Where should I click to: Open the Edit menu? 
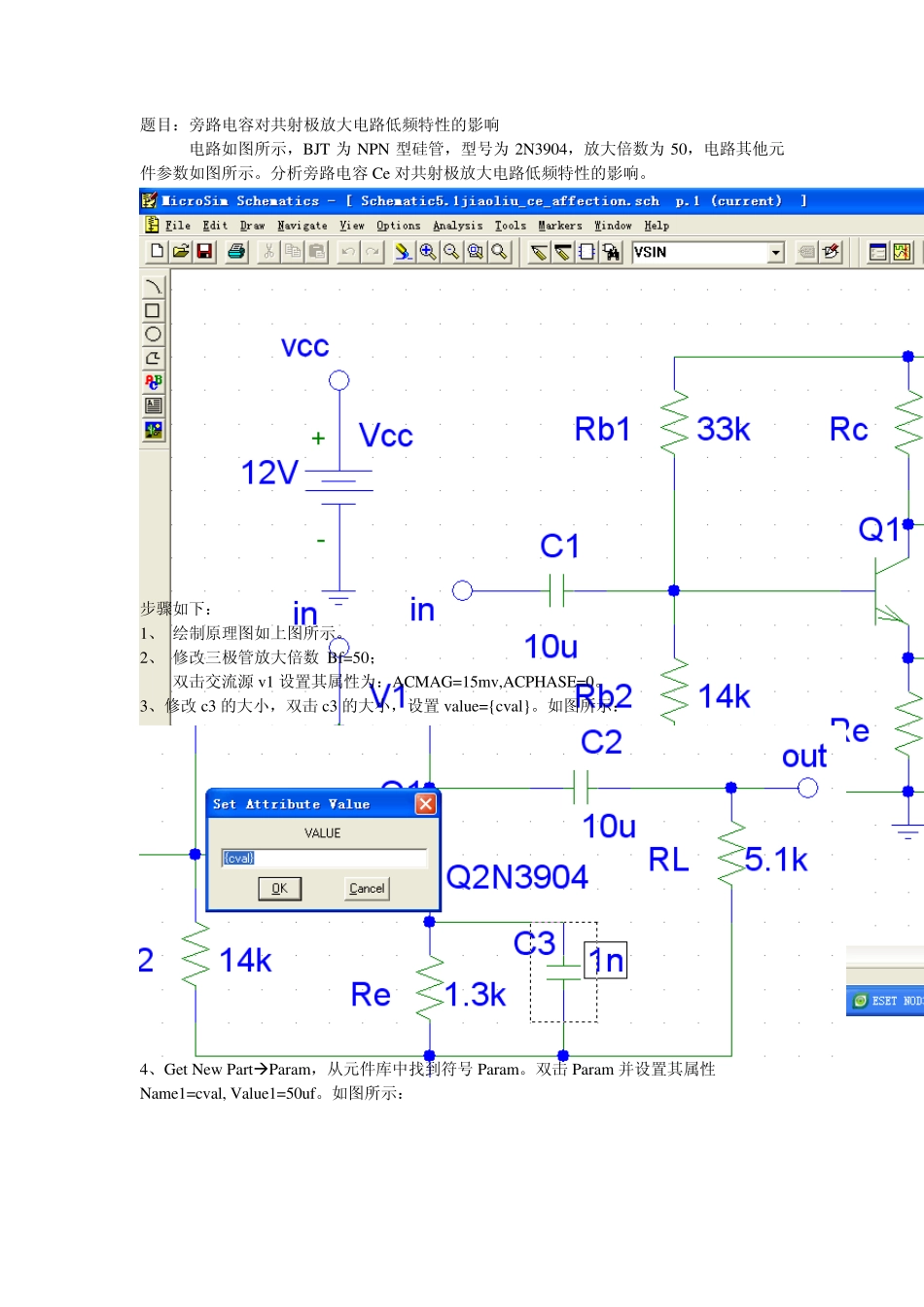tap(215, 226)
